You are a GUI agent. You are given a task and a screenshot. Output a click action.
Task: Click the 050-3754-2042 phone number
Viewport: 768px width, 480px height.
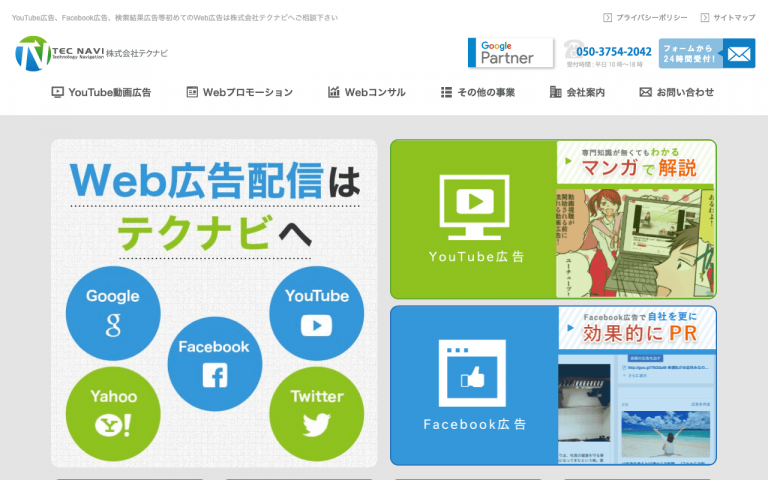point(614,51)
